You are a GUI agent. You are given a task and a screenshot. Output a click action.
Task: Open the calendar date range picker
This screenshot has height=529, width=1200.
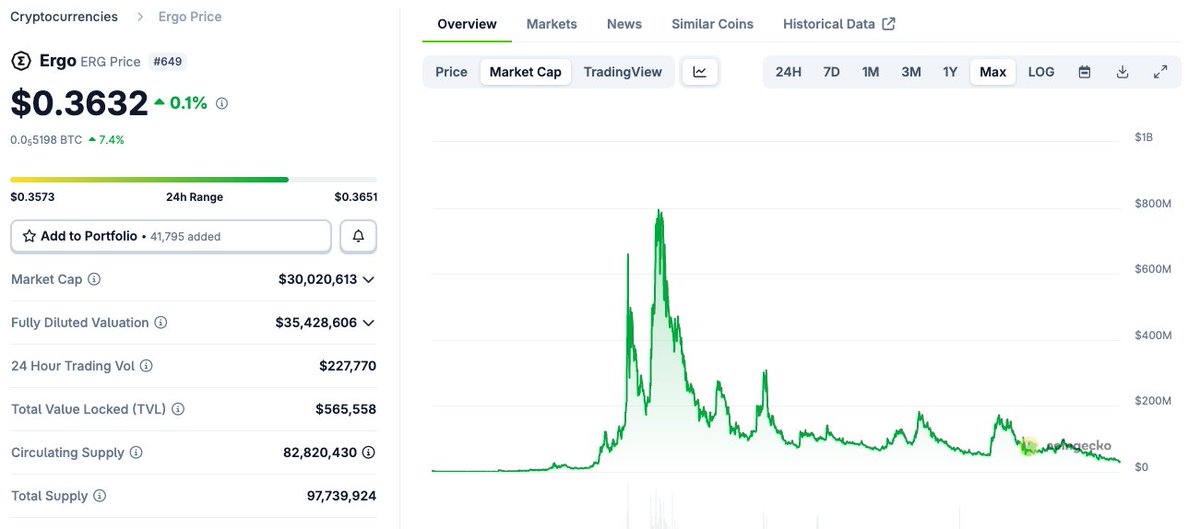pos(1084,72)
